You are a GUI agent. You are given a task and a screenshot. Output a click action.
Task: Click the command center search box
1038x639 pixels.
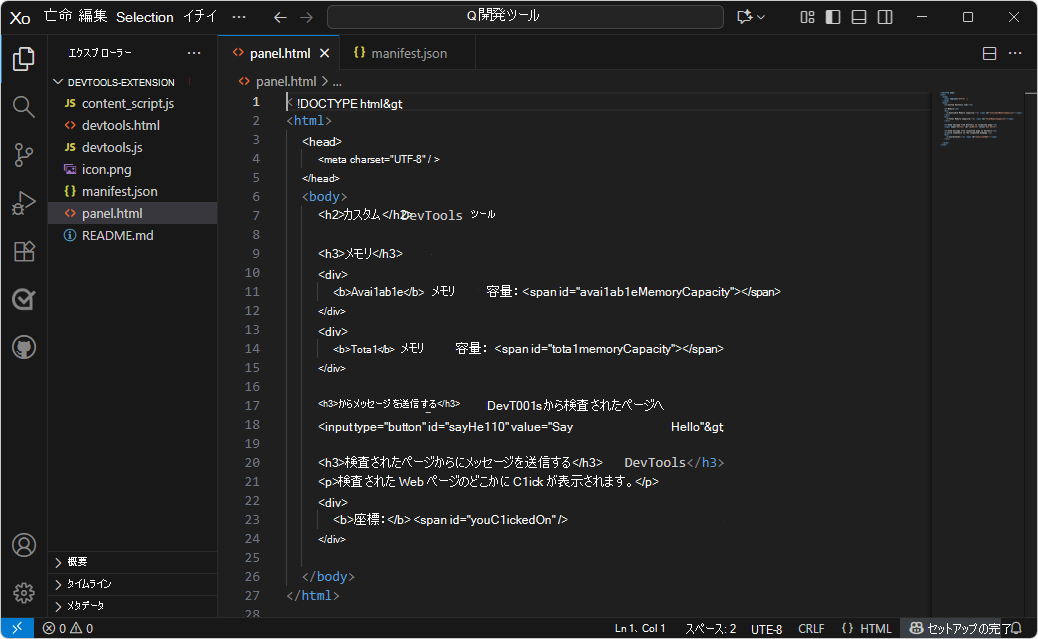pos(525,17)
